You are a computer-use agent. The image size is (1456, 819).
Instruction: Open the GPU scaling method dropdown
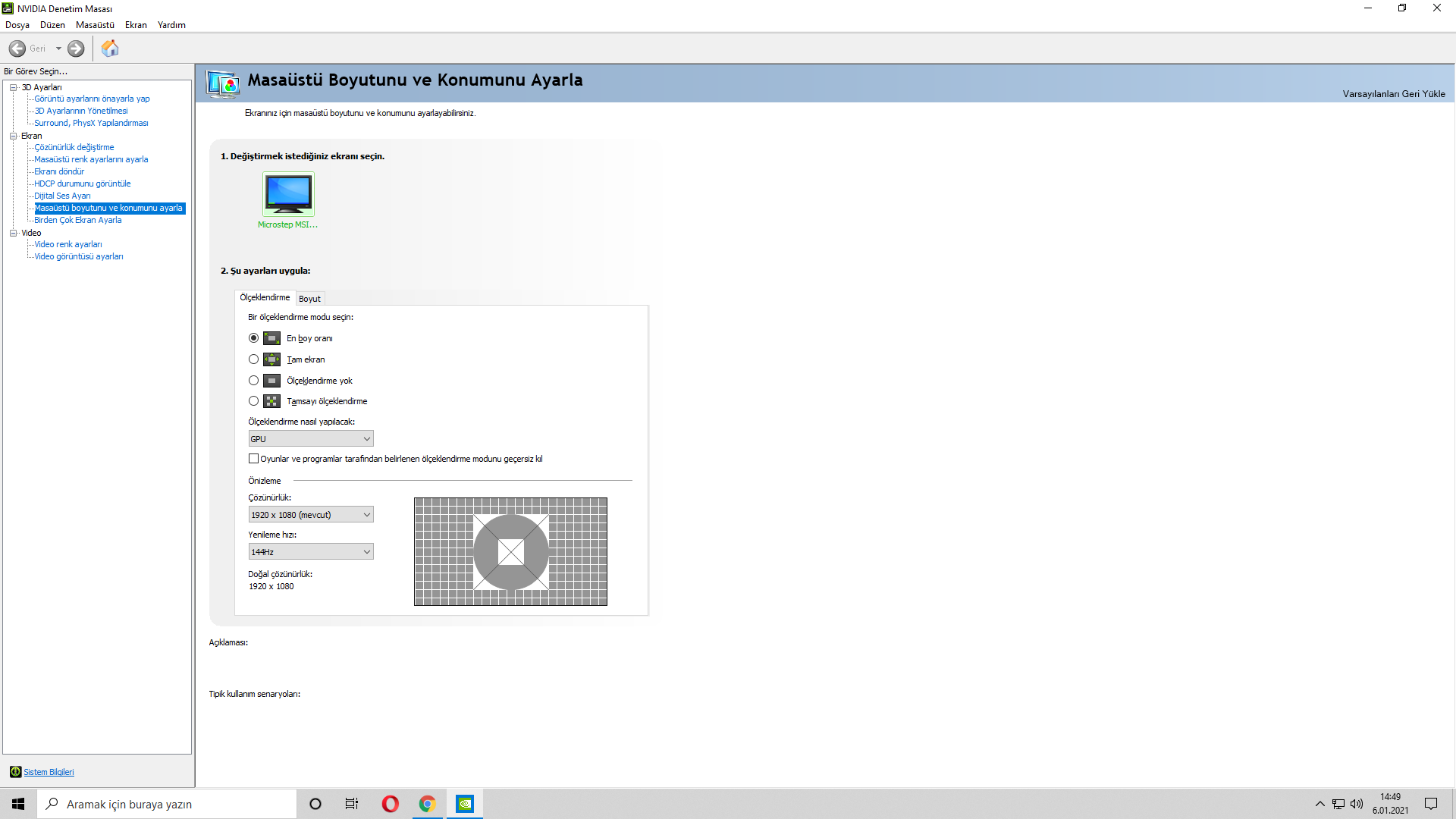pyautogui.click(x=311, y=439)
